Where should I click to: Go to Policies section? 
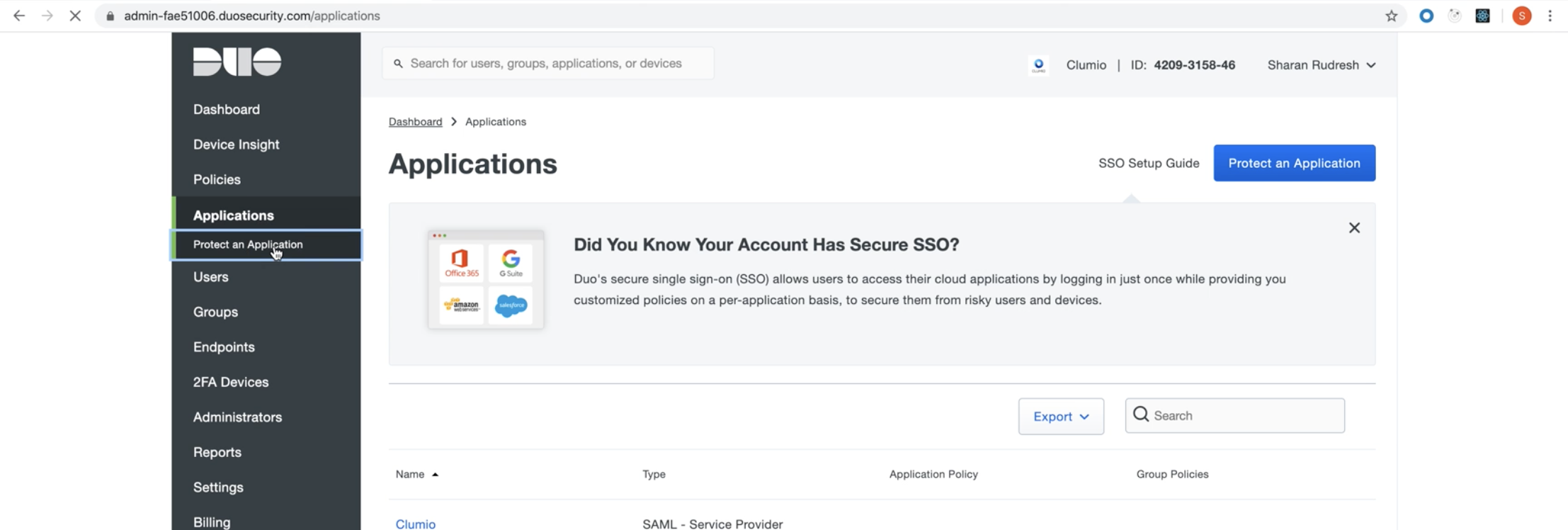click(217, 179)
